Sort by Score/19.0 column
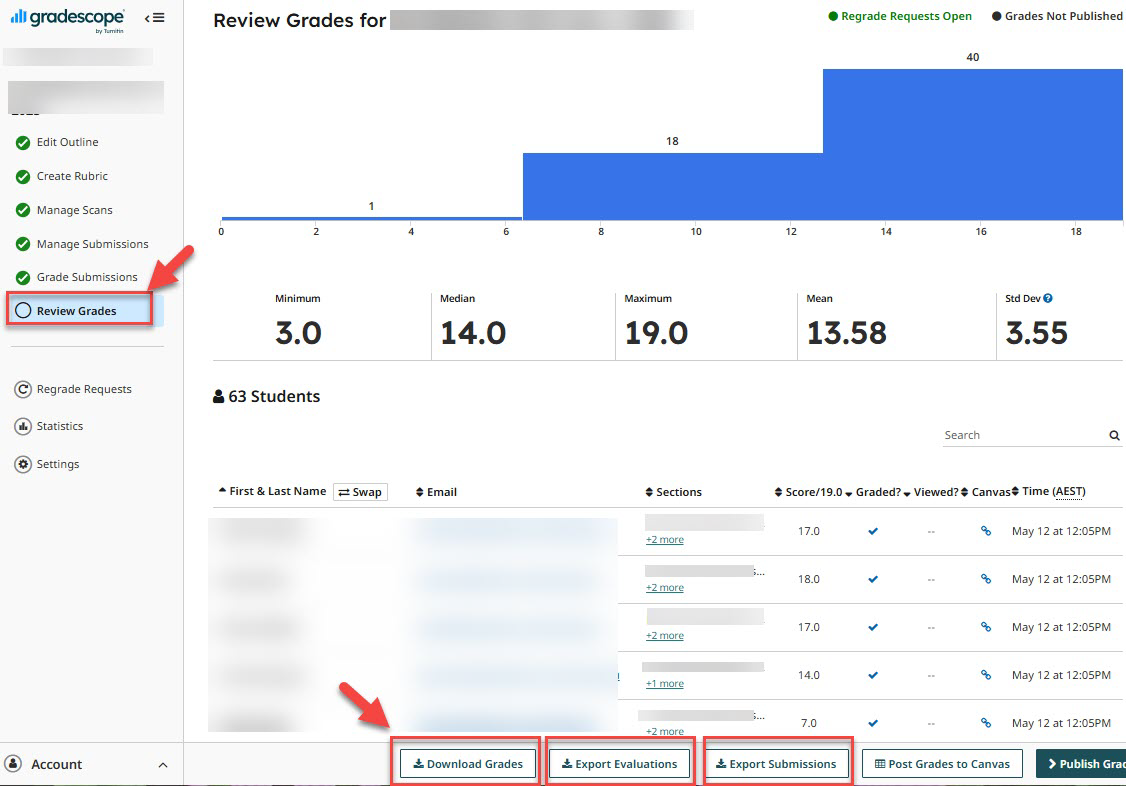This screenshot has height=786, width=1126. click(x=809, y=492)
